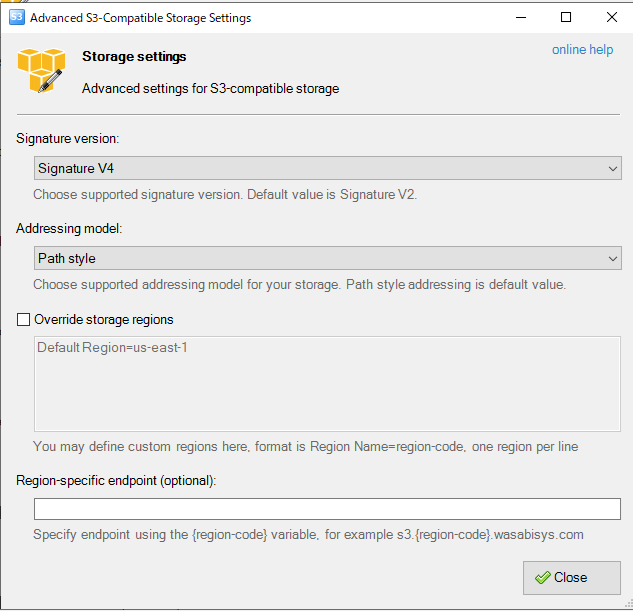Click the Default Region=us-east-1 line
The image size is (633, 611).
click(x=112, y=347)
